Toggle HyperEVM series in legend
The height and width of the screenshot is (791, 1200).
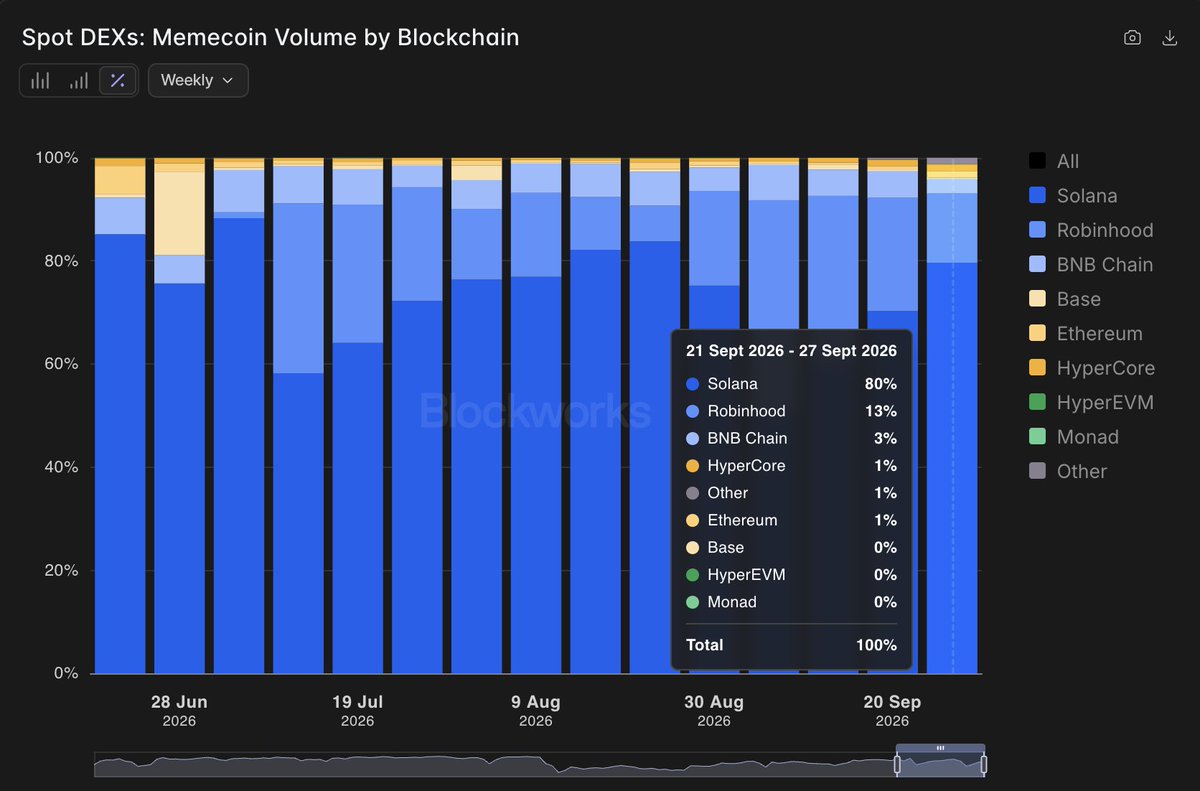1091,402
